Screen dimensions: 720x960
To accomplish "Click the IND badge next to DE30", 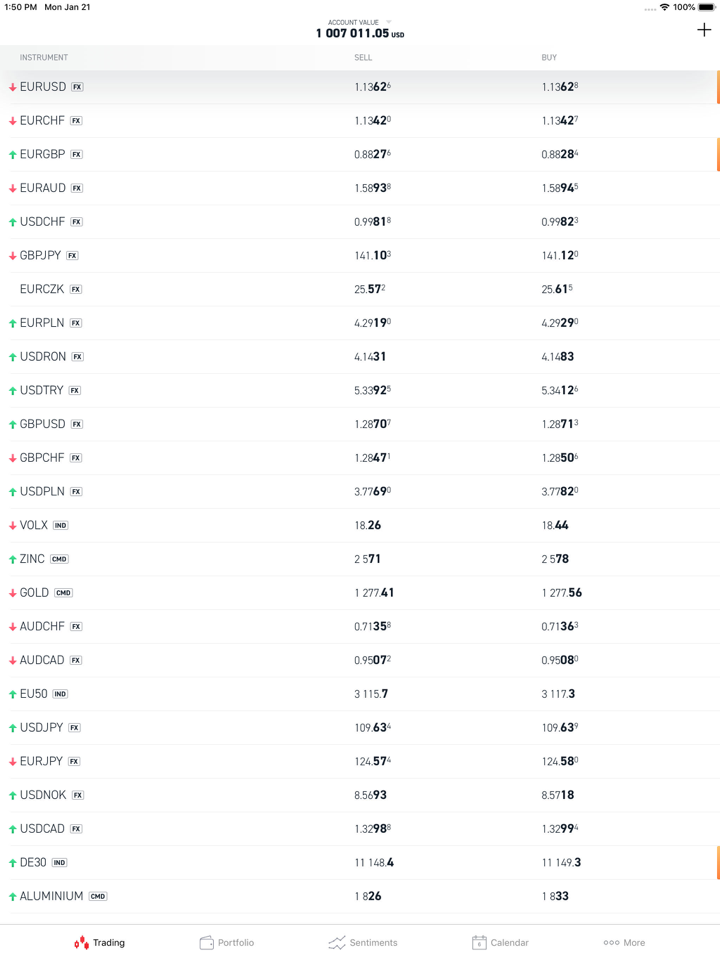I will (x=60, y=862).
